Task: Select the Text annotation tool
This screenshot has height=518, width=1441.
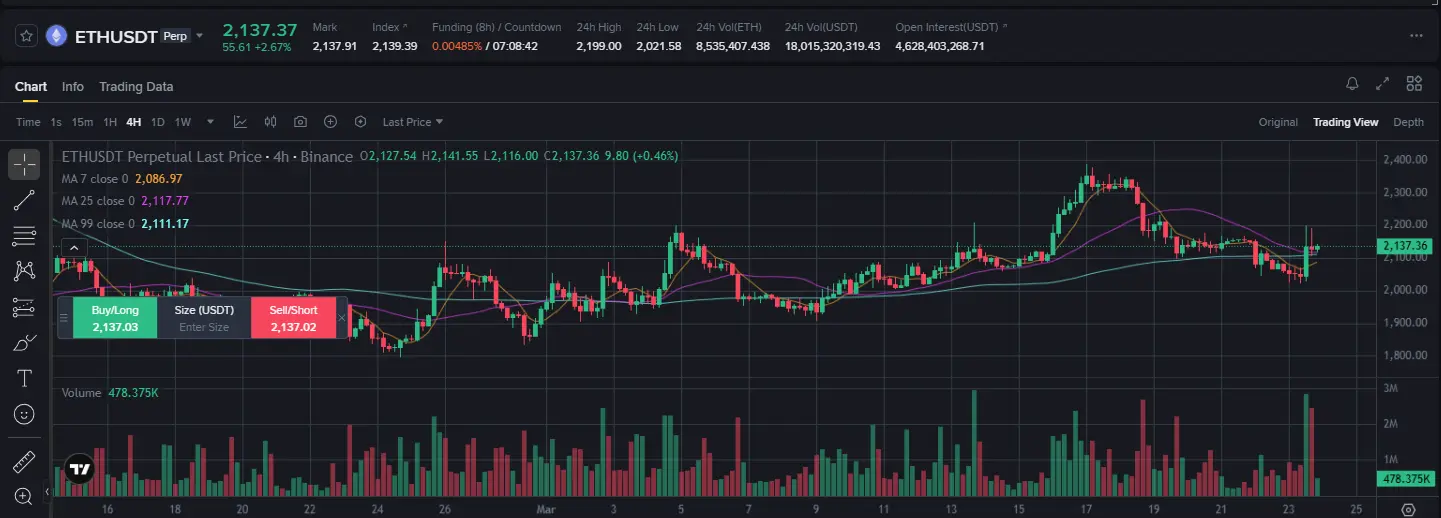Action: (25, 378)
